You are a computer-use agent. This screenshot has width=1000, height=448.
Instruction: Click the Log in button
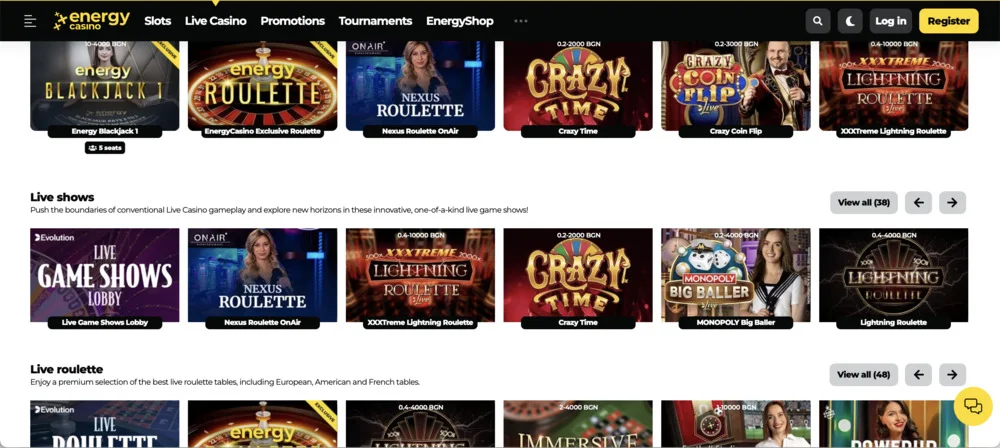(x=890, y=21)
